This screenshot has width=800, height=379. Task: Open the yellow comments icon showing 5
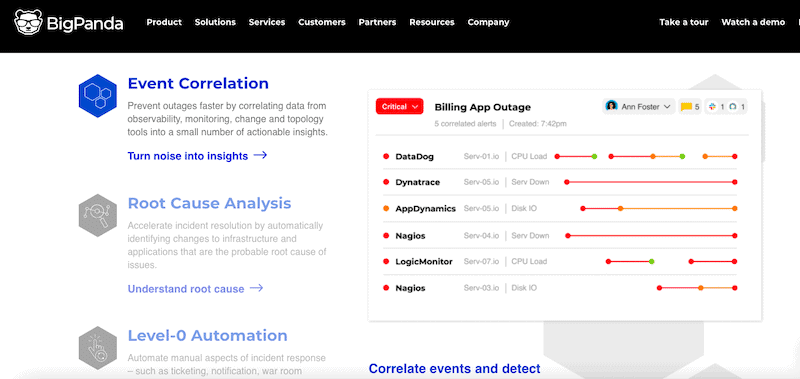pyautogui.click(x=687, y=107)
